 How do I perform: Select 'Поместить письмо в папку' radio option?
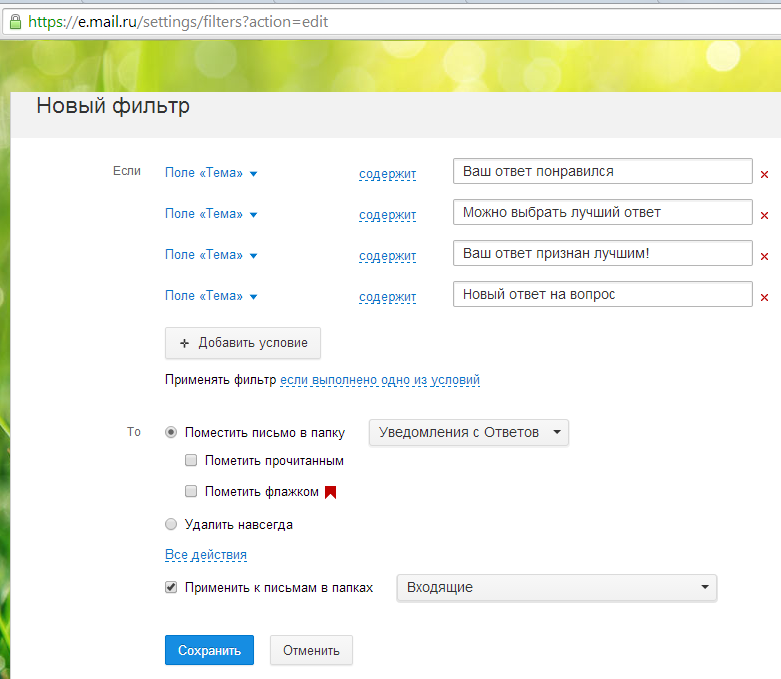coord(171,432)
